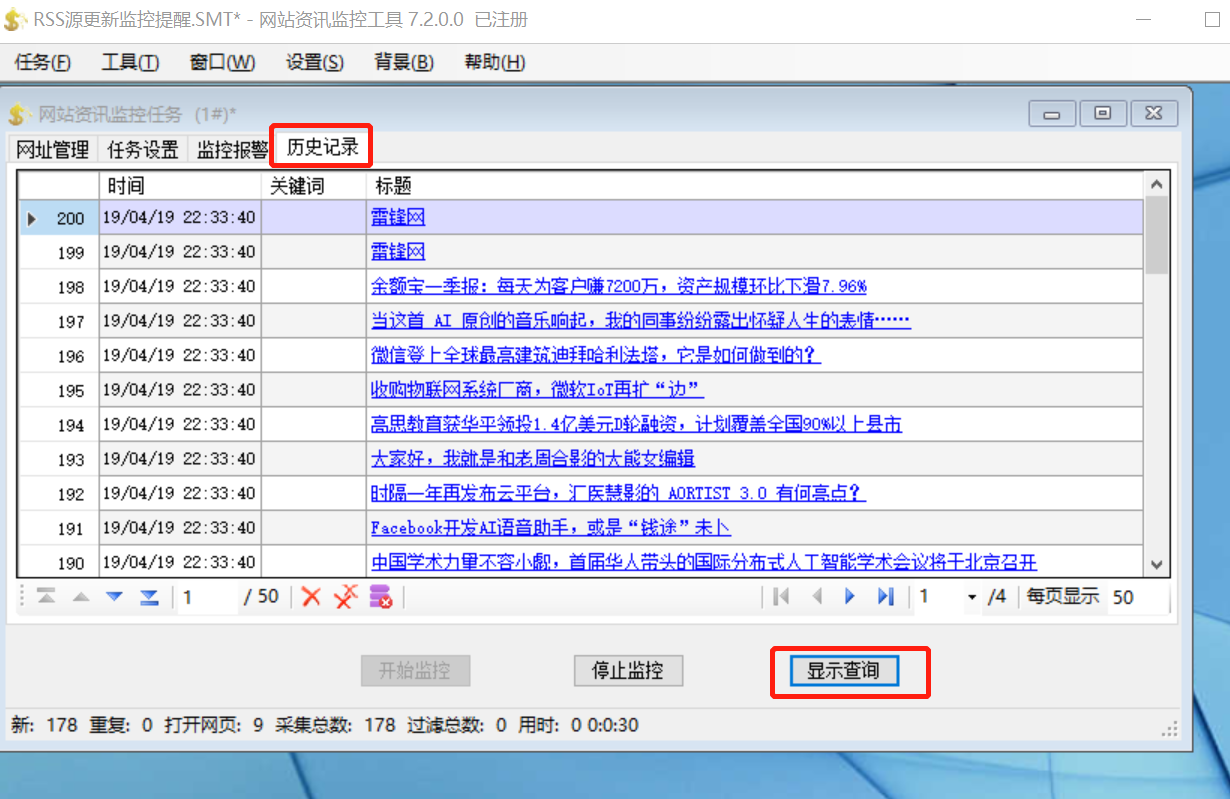
Task: Click the 采集总数: 178 status text
Action: pyautogui.click(x=335, y=725)
